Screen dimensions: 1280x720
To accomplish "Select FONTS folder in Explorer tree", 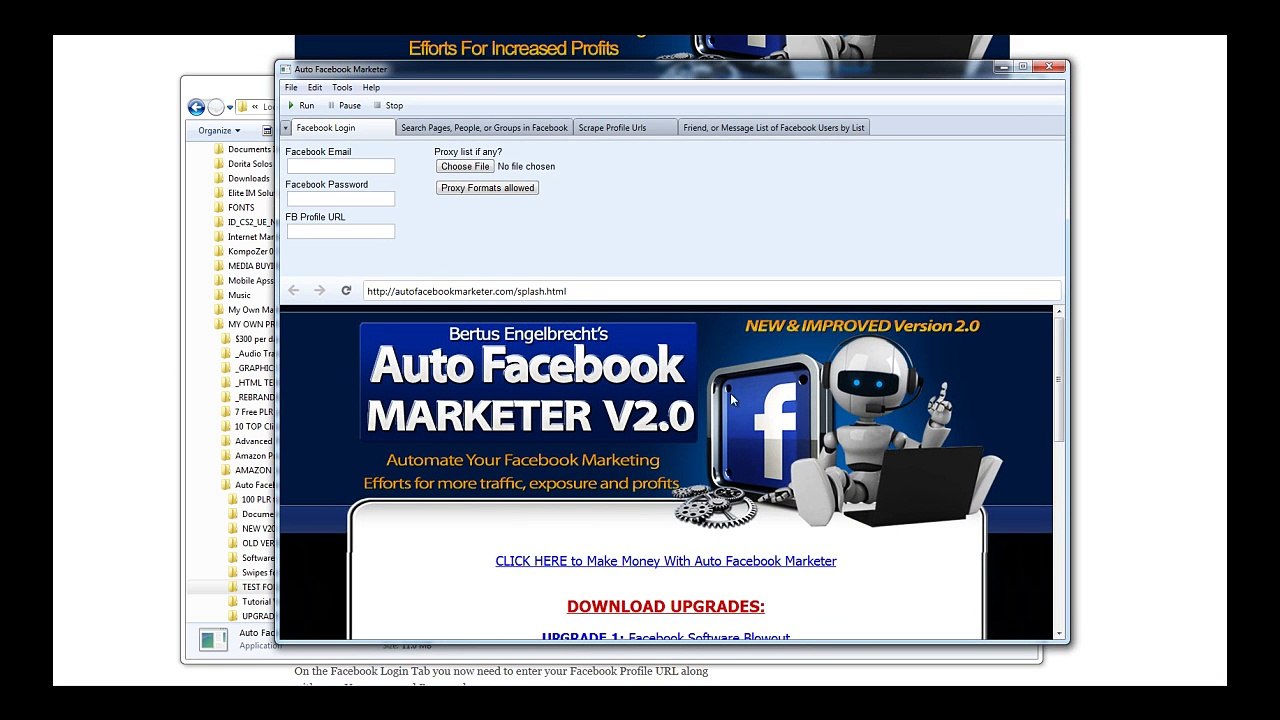I will coord(235,208).
